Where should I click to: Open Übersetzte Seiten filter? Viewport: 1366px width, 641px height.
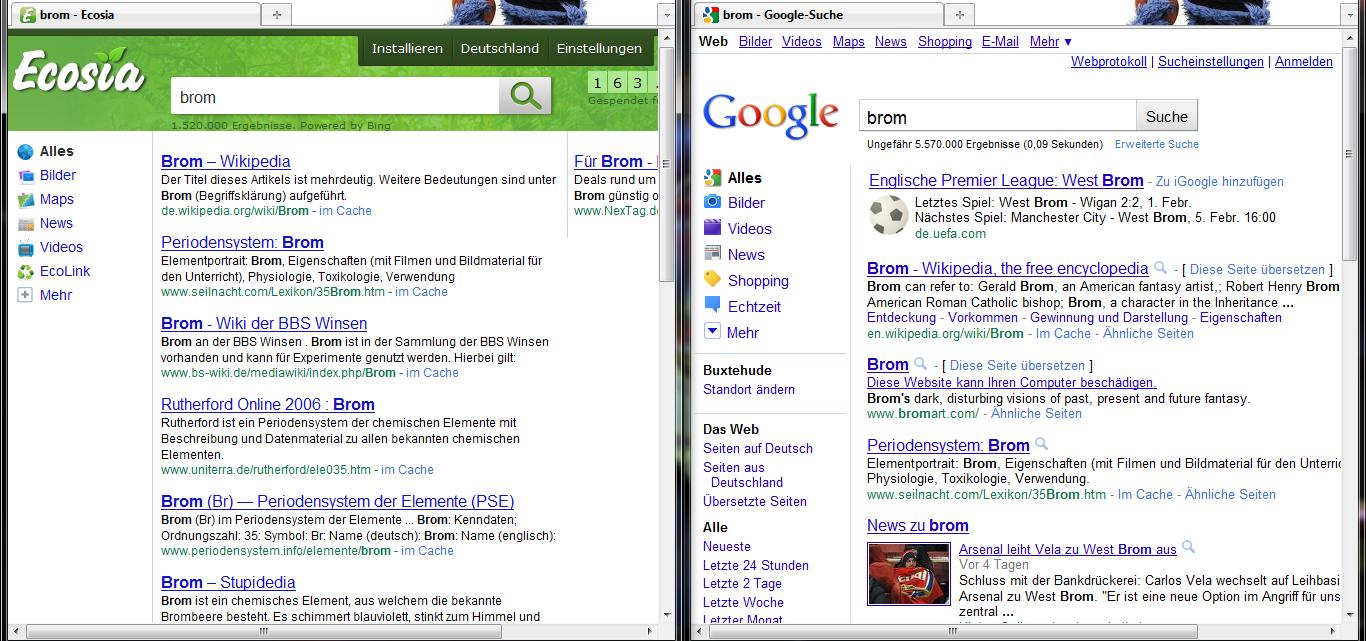pos(755,501)
